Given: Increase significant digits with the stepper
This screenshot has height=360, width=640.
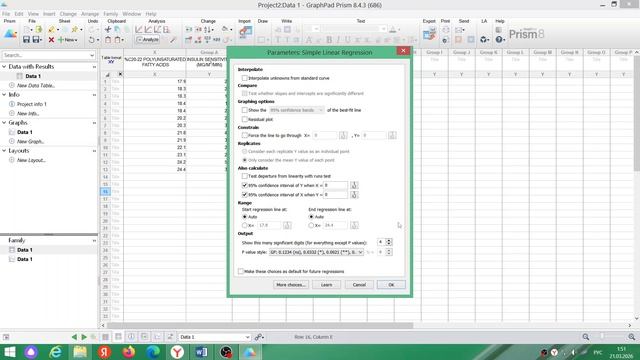Looking at the screenshot, I should [389, 240].
